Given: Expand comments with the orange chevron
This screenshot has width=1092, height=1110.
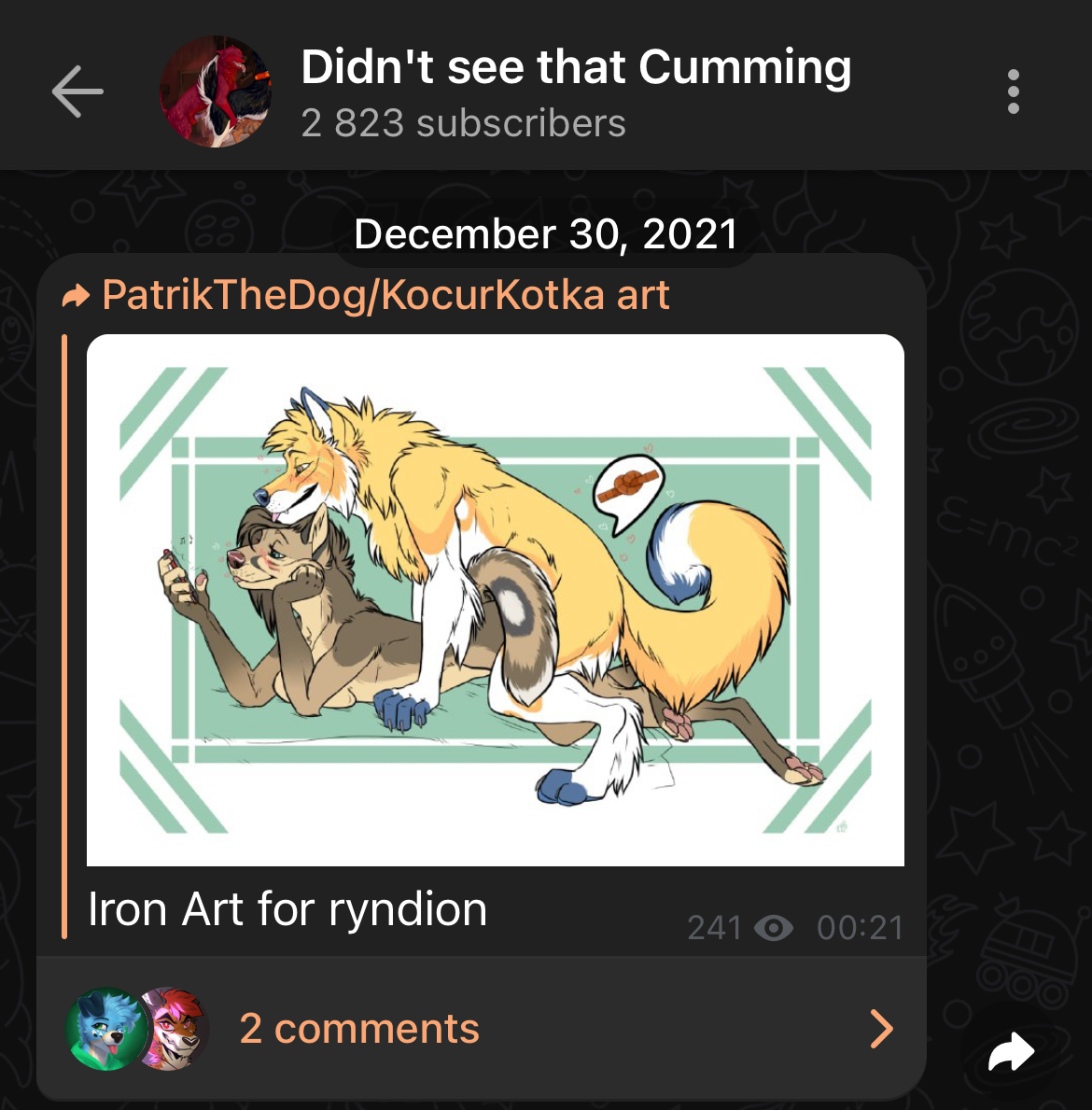Looking at the screenshot, I should point(882,1029).
